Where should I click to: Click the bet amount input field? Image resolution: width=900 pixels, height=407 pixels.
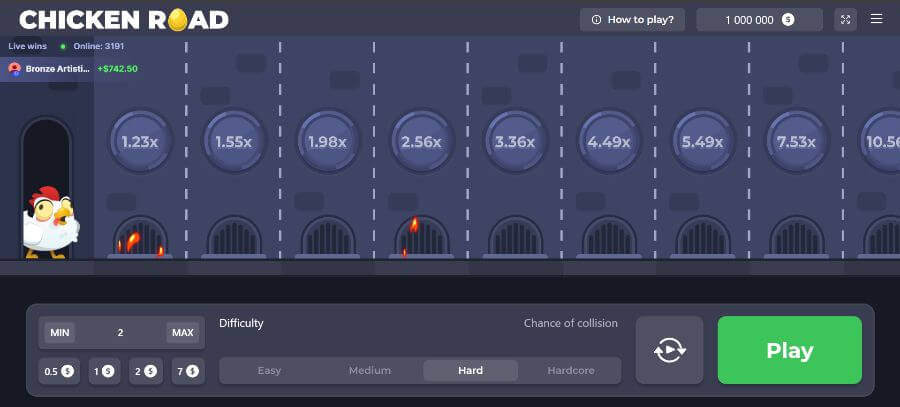point(121,333)
